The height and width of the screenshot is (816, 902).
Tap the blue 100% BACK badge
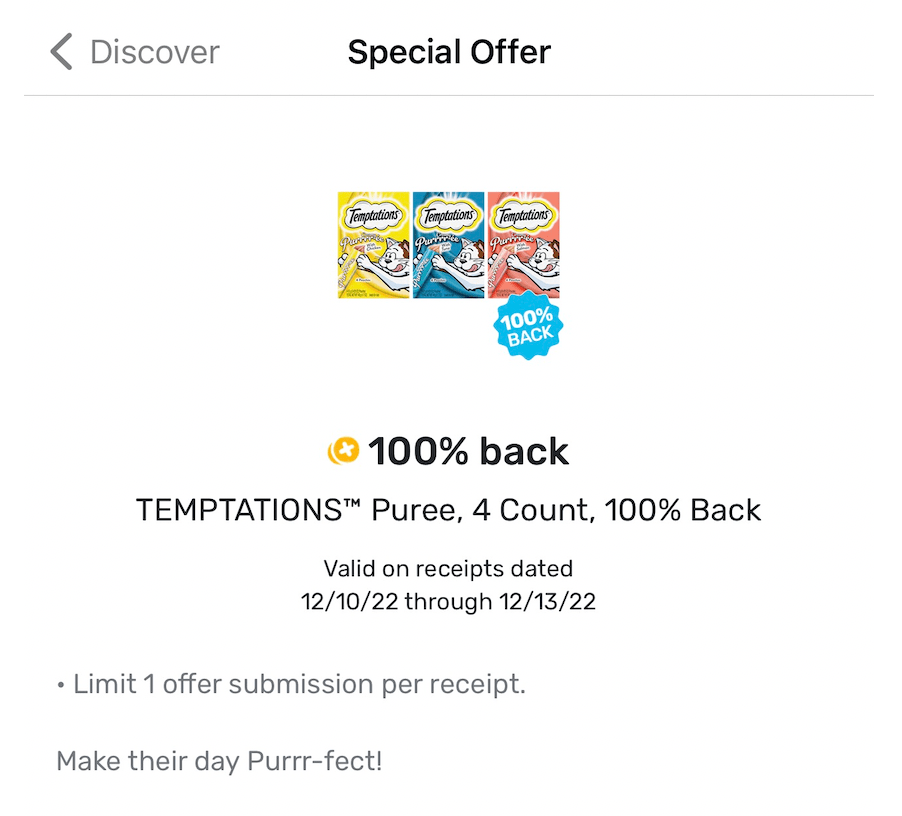[x=529, y=327]
